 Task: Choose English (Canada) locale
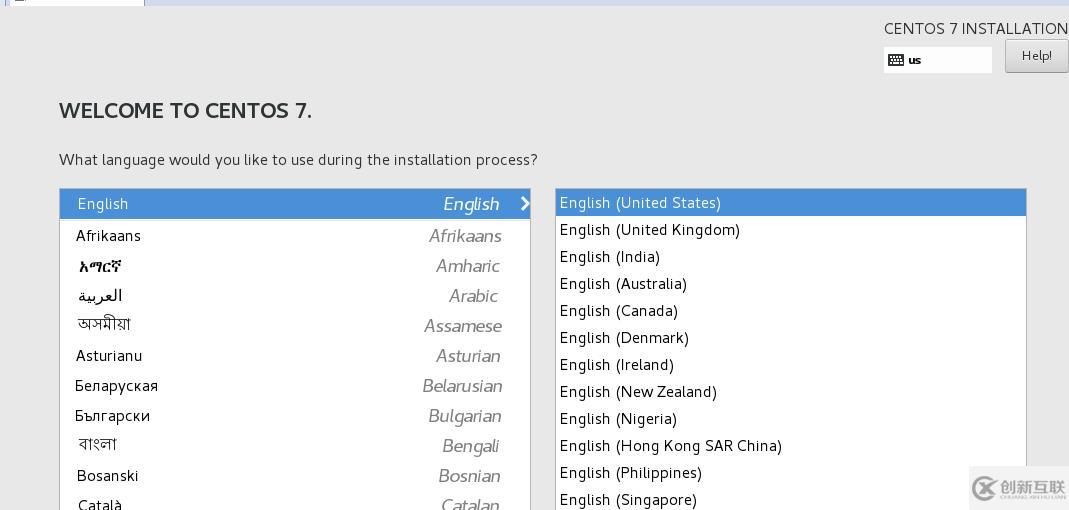[x=791, y=311]
